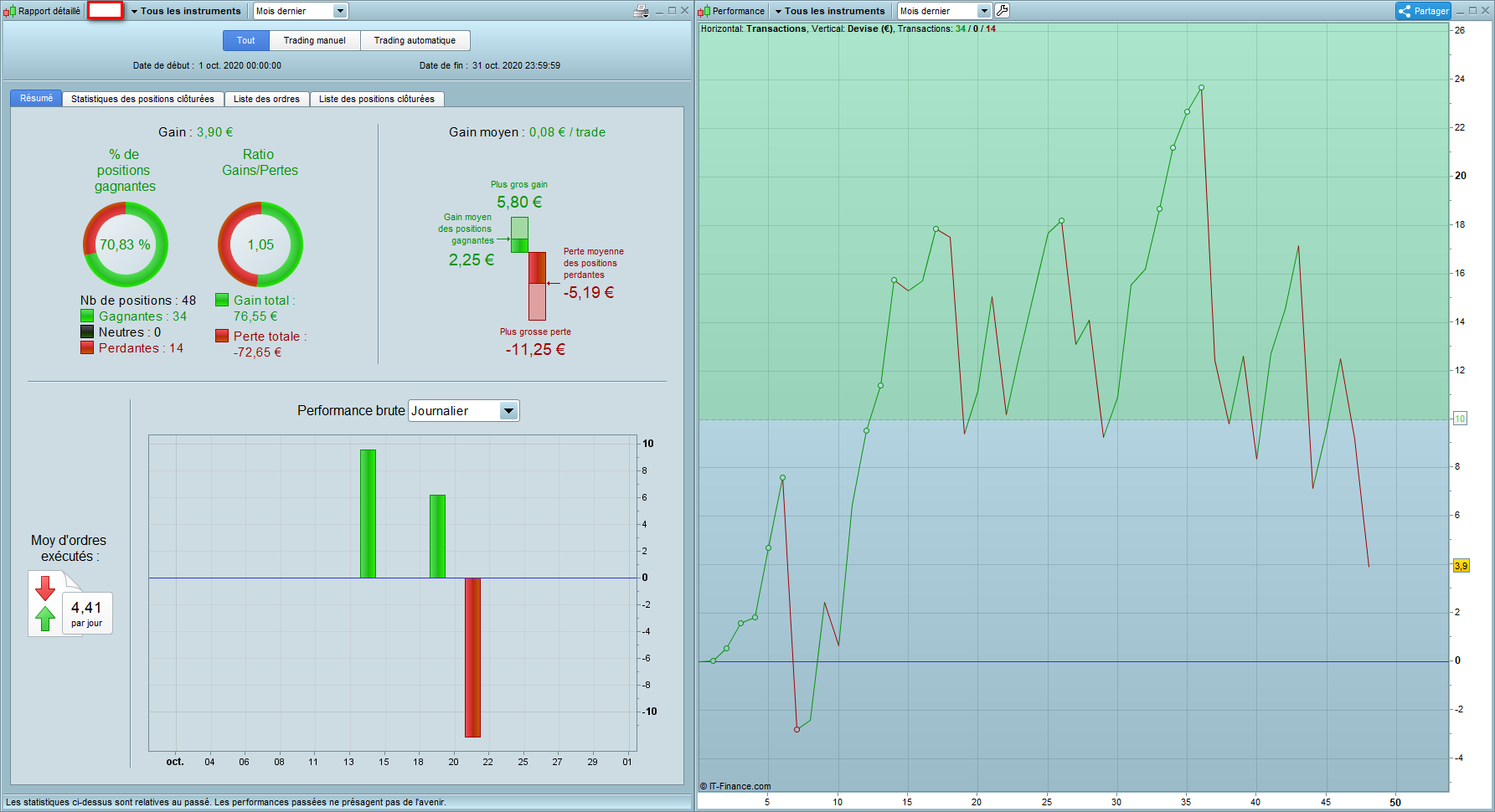
Task: Click the 1,05 Ratio Gains/Pertes donut
Action: click(x=260, y=244)
